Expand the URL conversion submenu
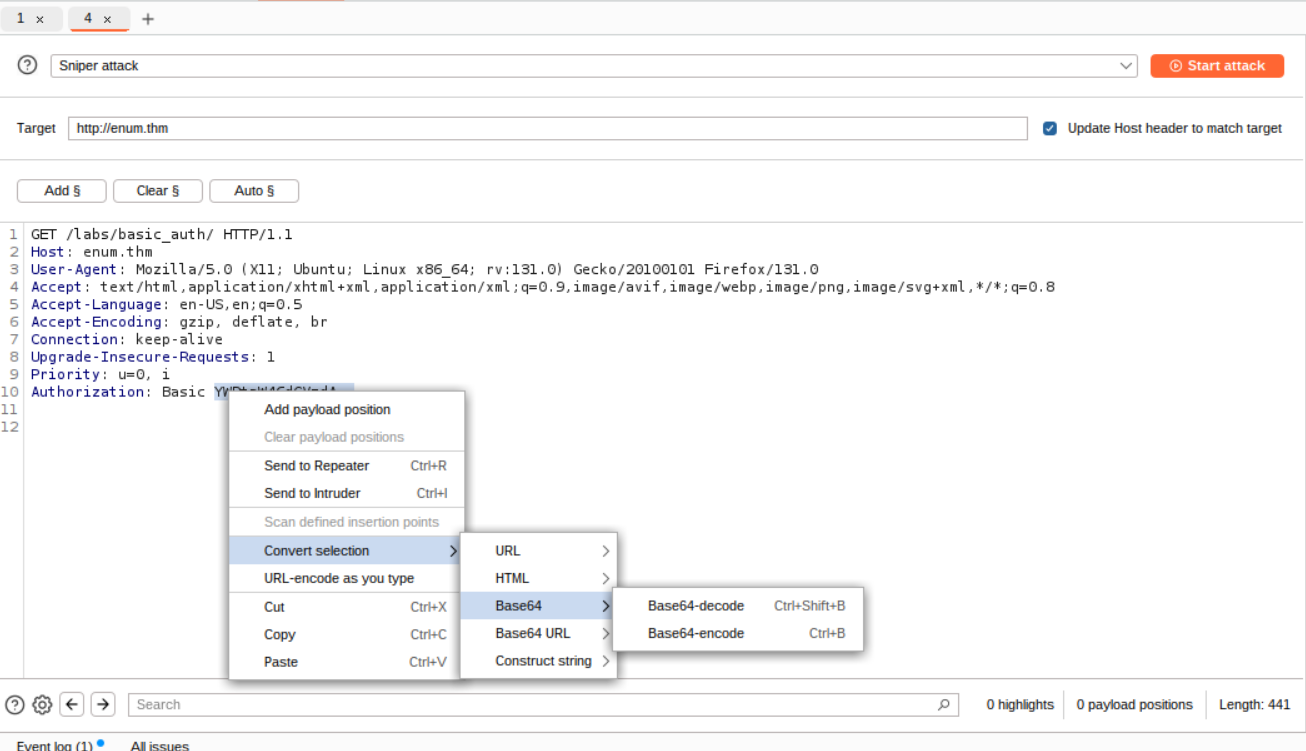Screen dimensions: 1306x751 (x=538, y=551)
